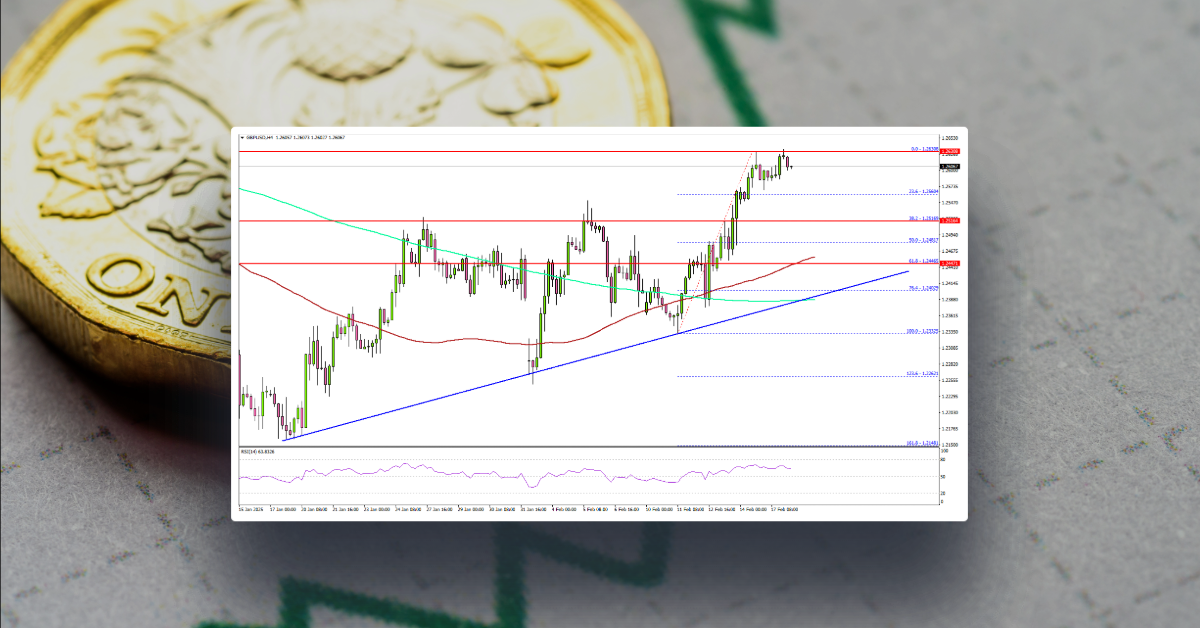Click the 38.2 Fibonacci retracement label
Image resolution: width=1200 pixels, height=628 pixels.
(923, 218)
